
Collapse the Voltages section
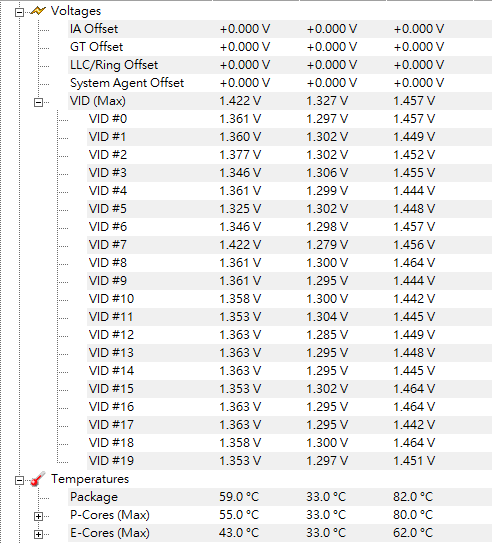(x=19, y=12)
